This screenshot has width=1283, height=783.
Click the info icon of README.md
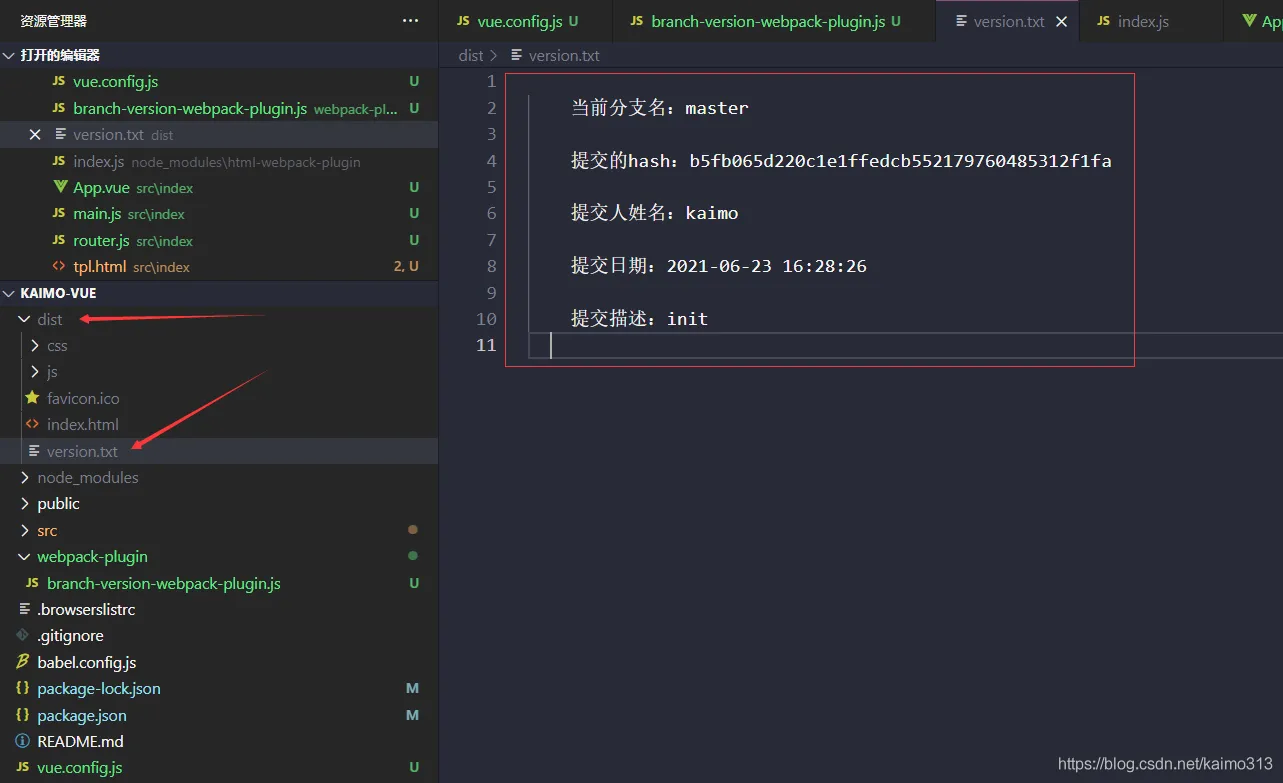pyautogui.click(x=22, y=741)
